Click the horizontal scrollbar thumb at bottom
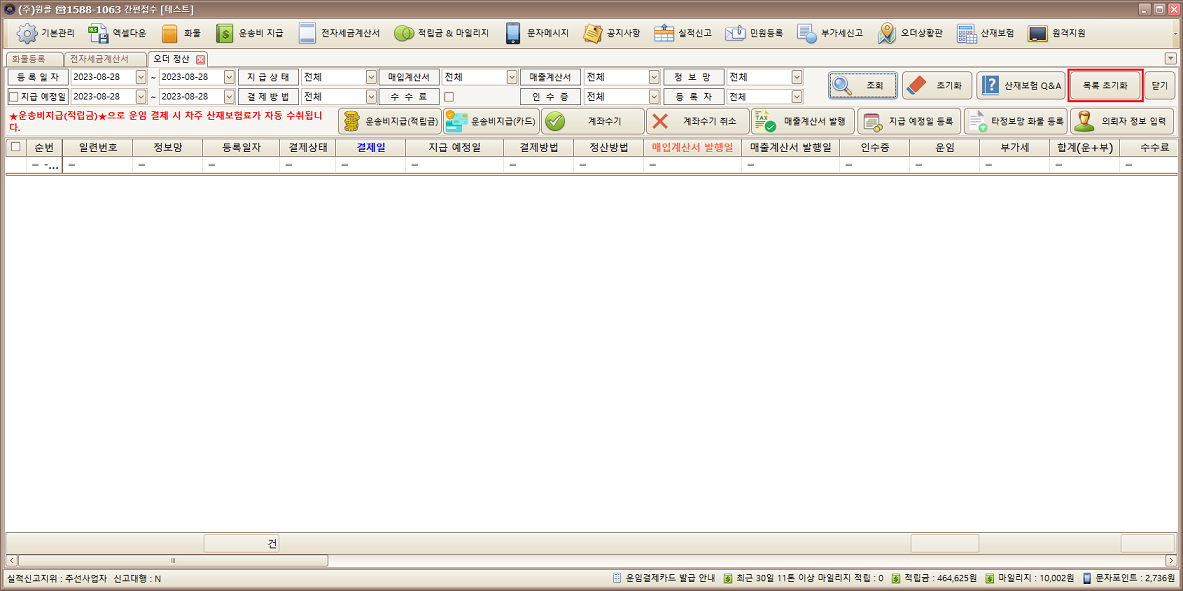 [172, 560]
